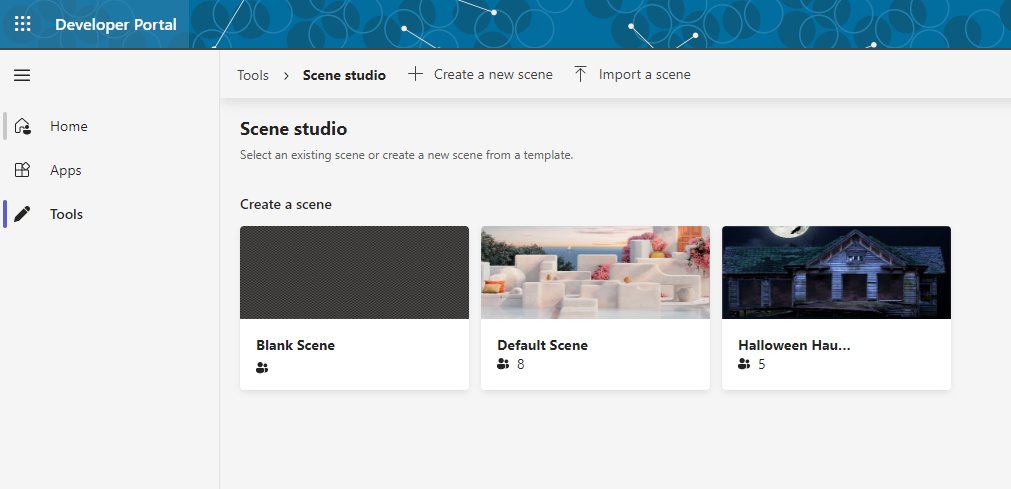Click people icon on Default Scene card
Viewport: 1011px width, 489px height.
pos(503,364)
